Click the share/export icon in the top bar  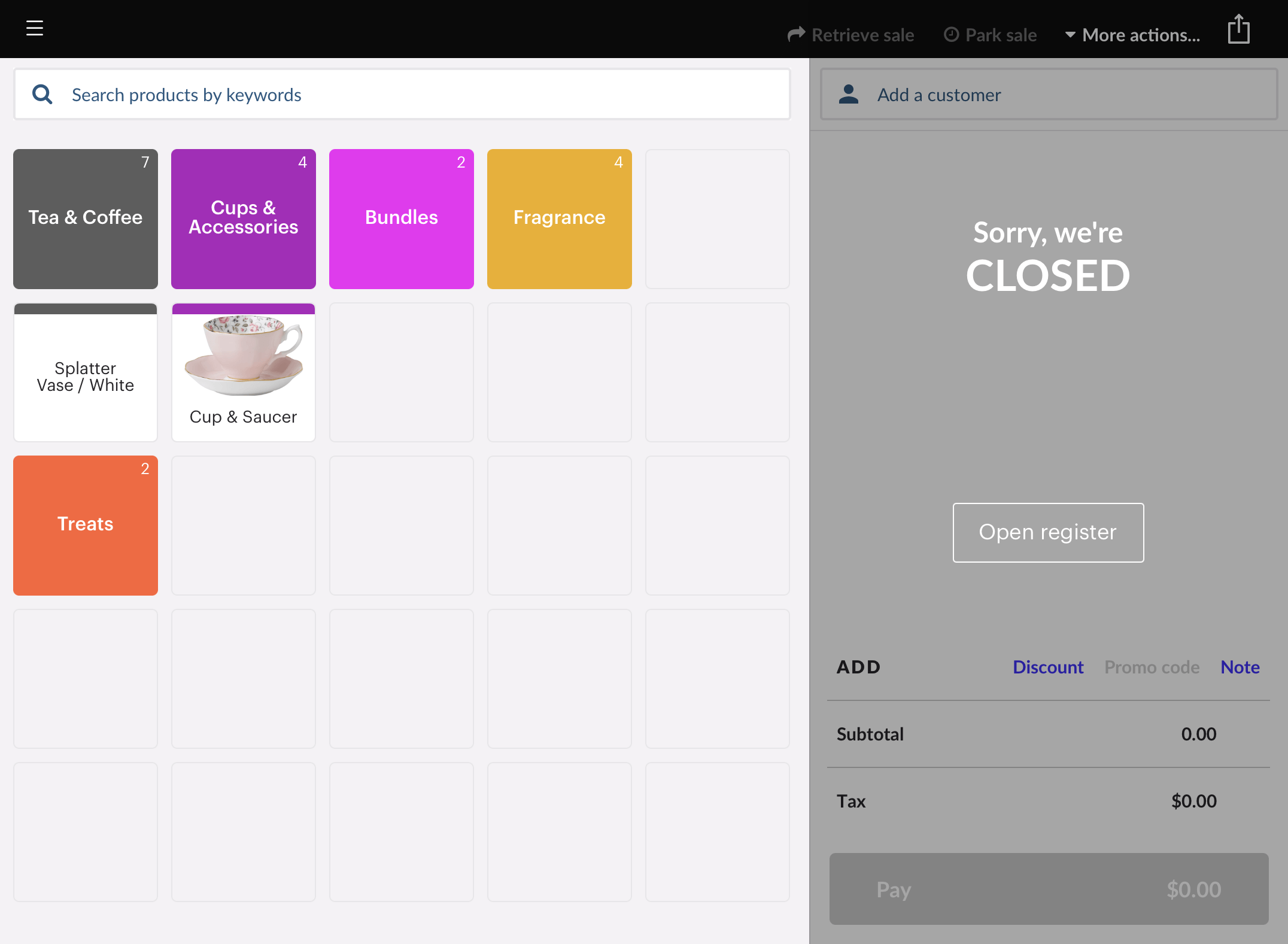coord(1238,29)
